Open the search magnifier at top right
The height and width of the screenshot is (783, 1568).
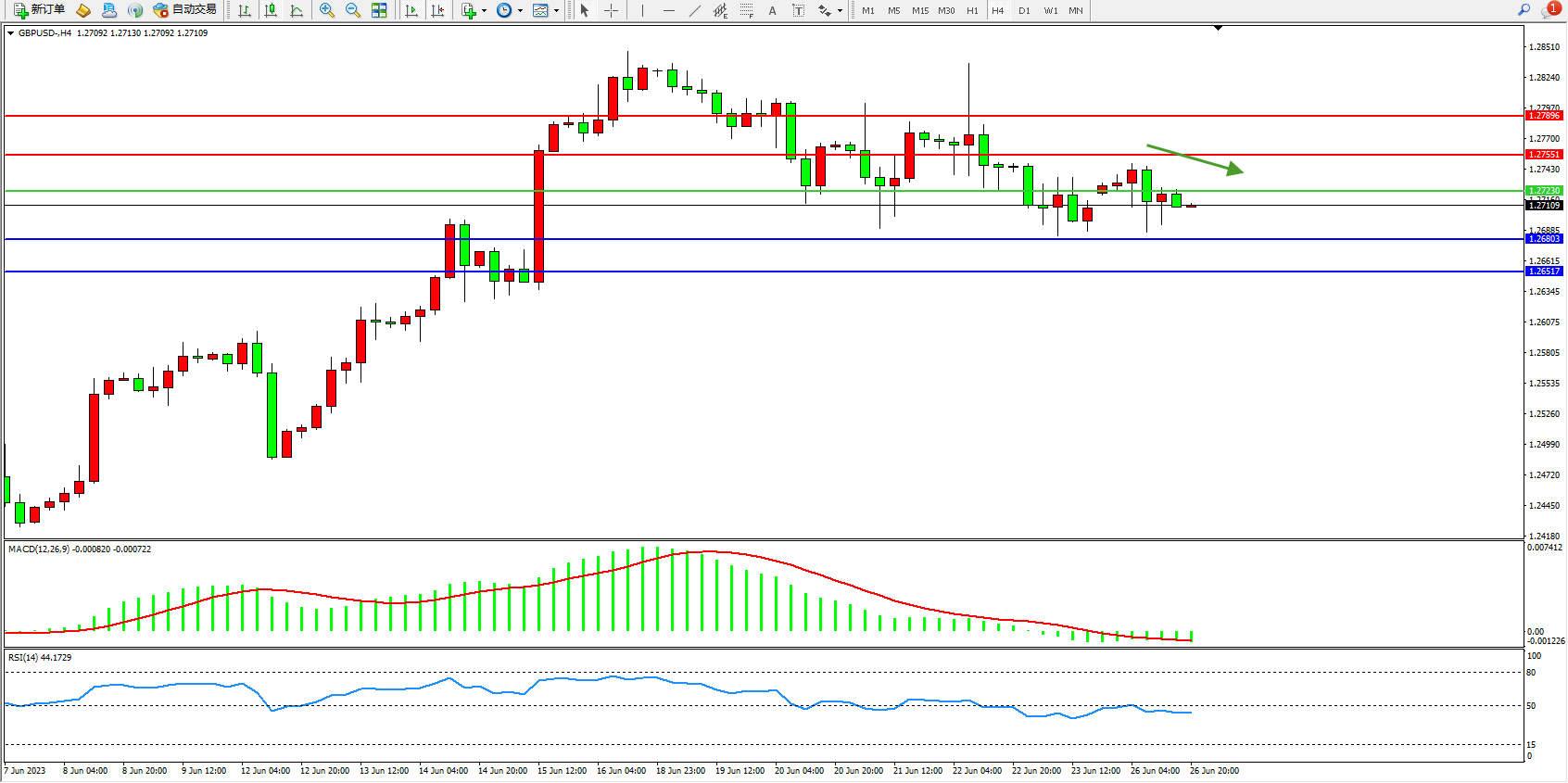point(1524,10)
